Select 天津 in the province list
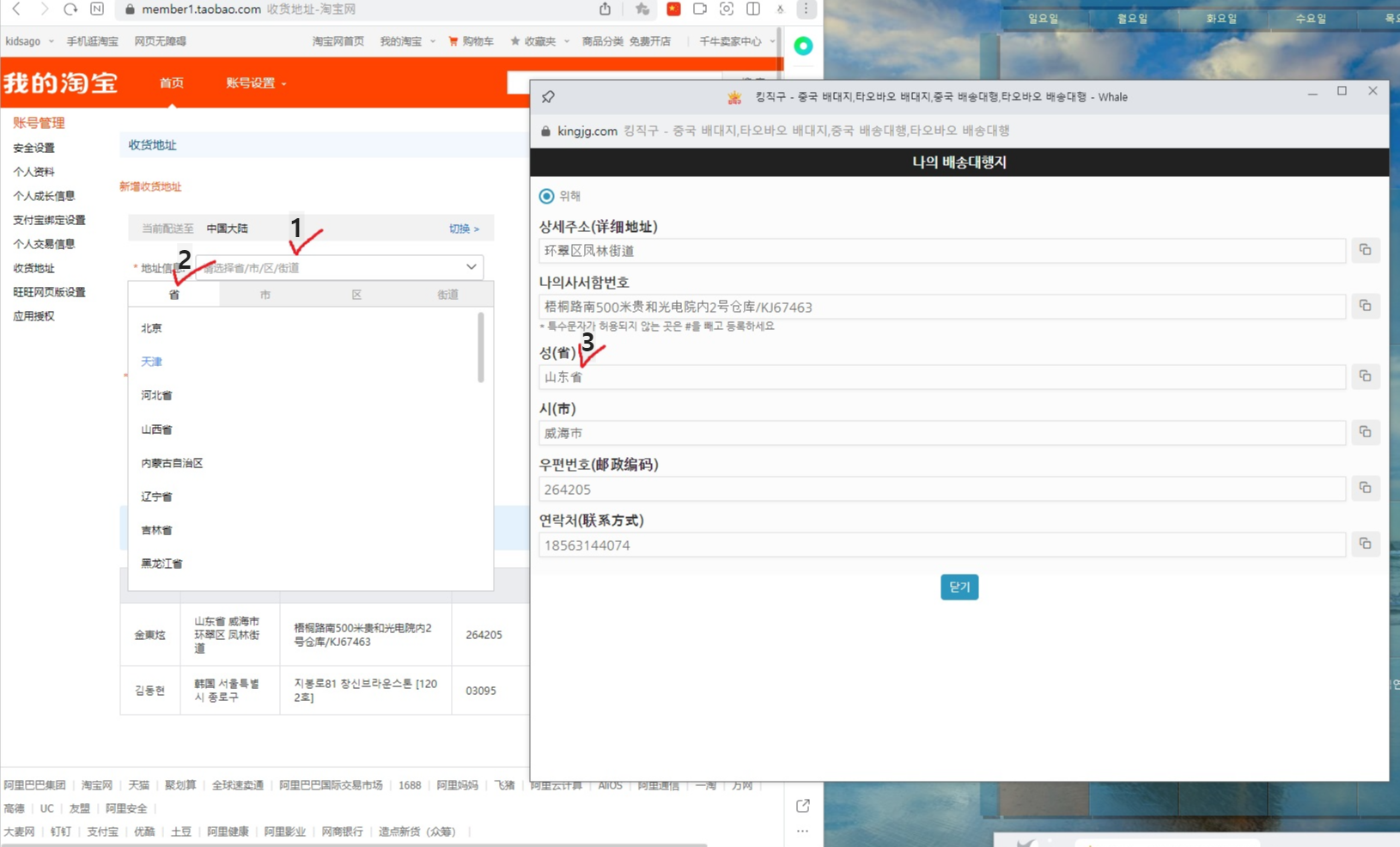 [x=151, y=362]
